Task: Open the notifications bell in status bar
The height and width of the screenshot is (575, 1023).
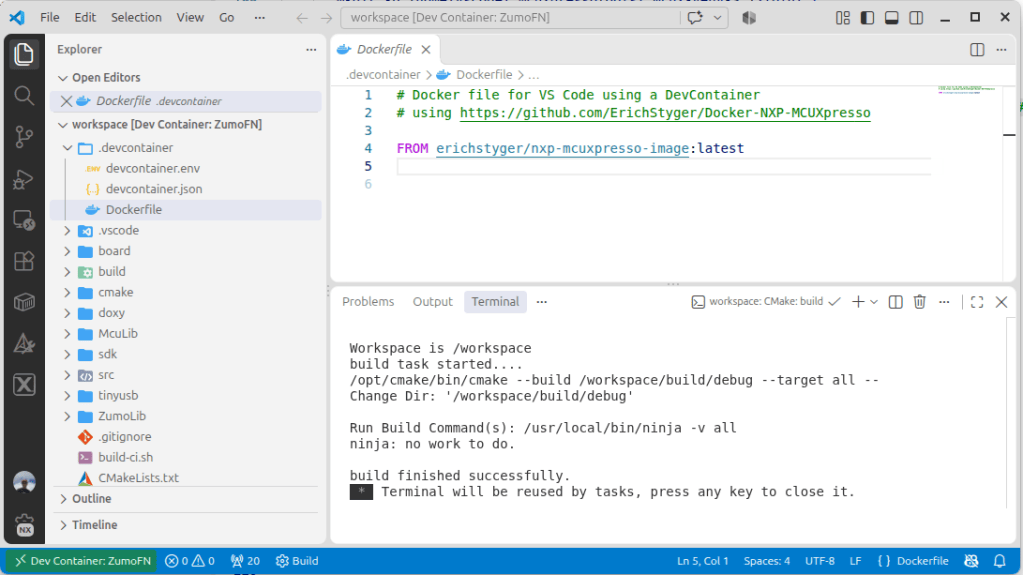Action: click(x=1000, y=561)
